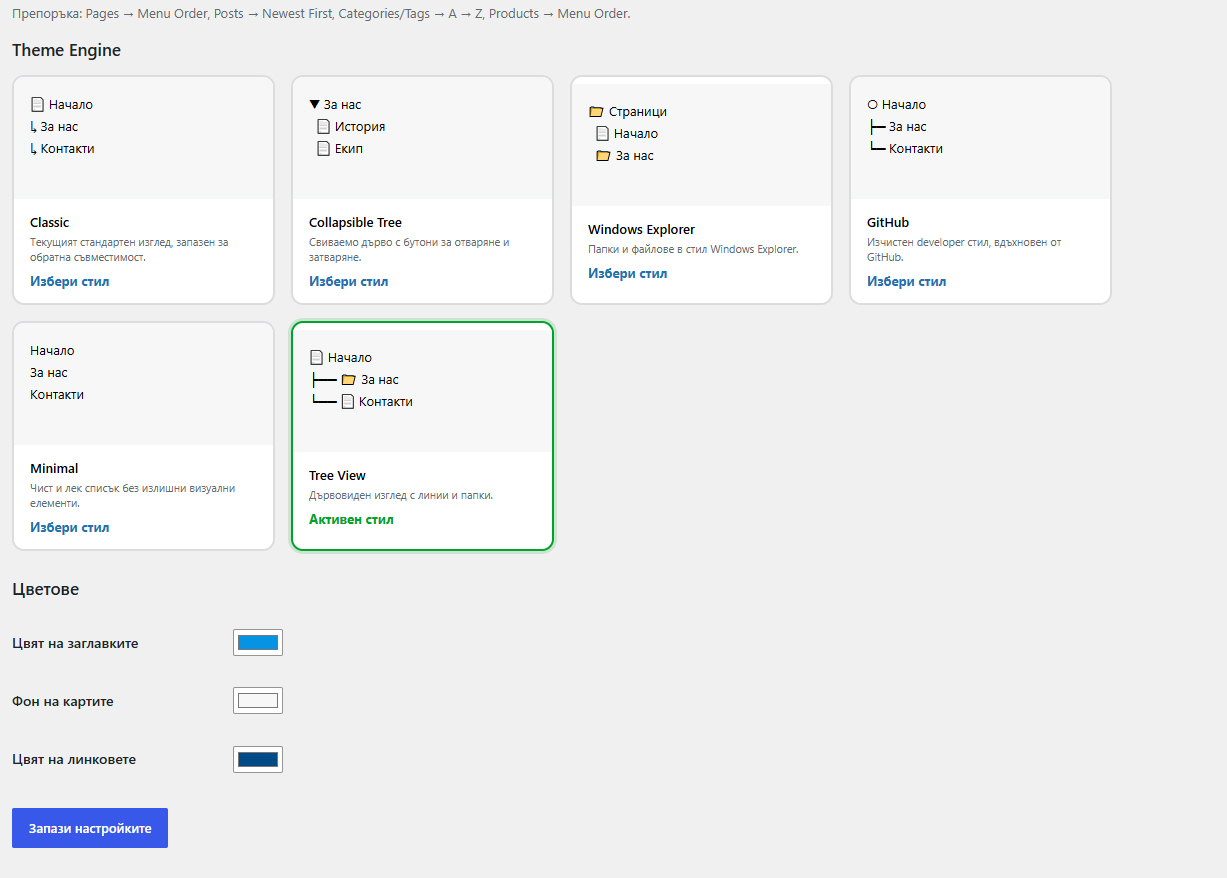
Task: Choose the Windows Explorer style via Избери стил
Action: (x=628, y=273)
